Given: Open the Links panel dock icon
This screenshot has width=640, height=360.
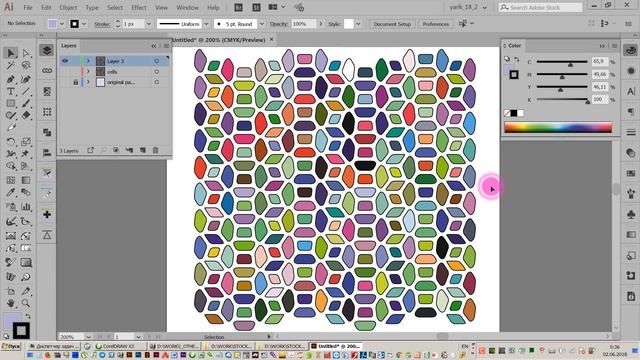Looking at the screenshot, I should click(x=47, y=71).
